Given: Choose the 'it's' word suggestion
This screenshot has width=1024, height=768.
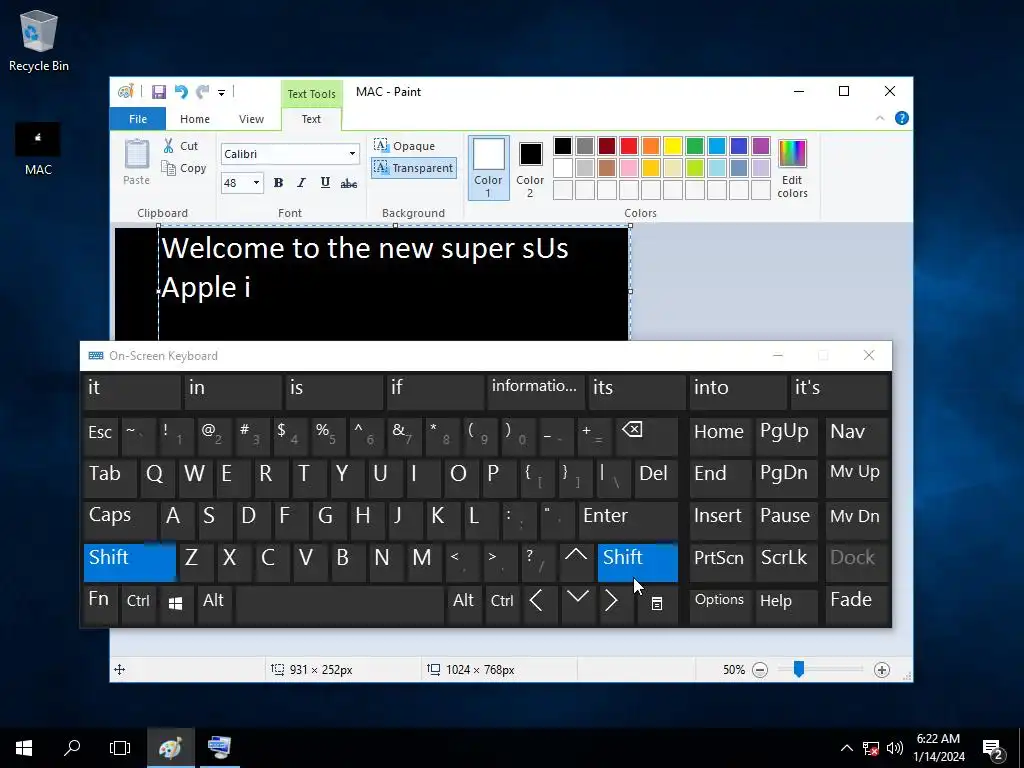Looking at the screenshot, I should coord(840,391).
